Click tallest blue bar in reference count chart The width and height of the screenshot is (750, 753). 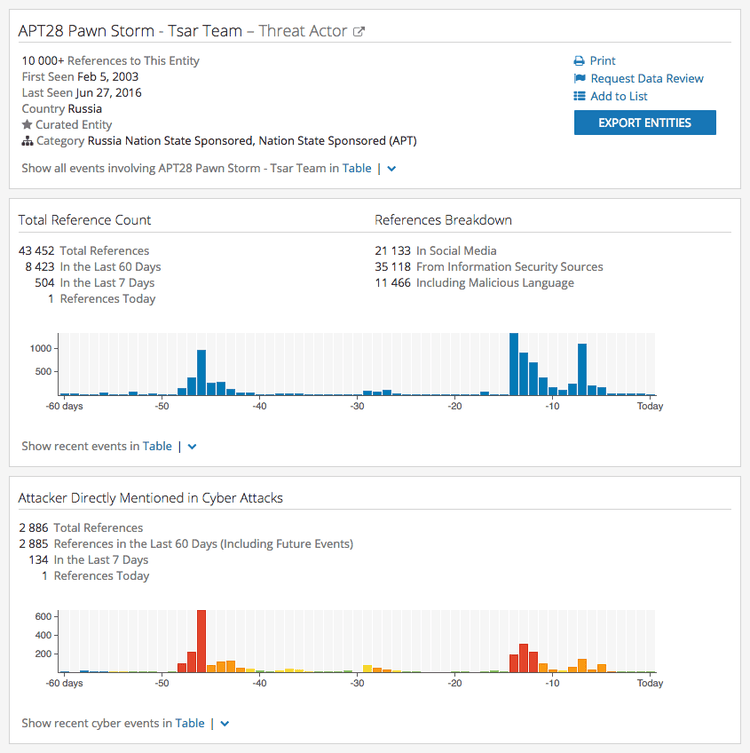coord(513,365)
